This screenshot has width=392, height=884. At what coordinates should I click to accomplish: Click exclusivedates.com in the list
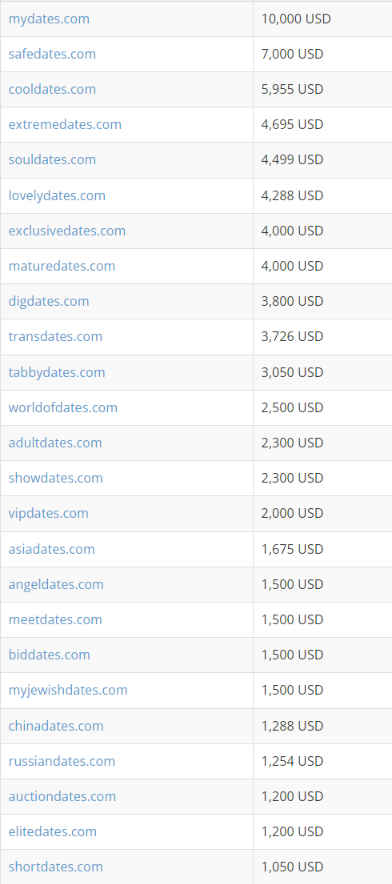[x=67, y=231]
